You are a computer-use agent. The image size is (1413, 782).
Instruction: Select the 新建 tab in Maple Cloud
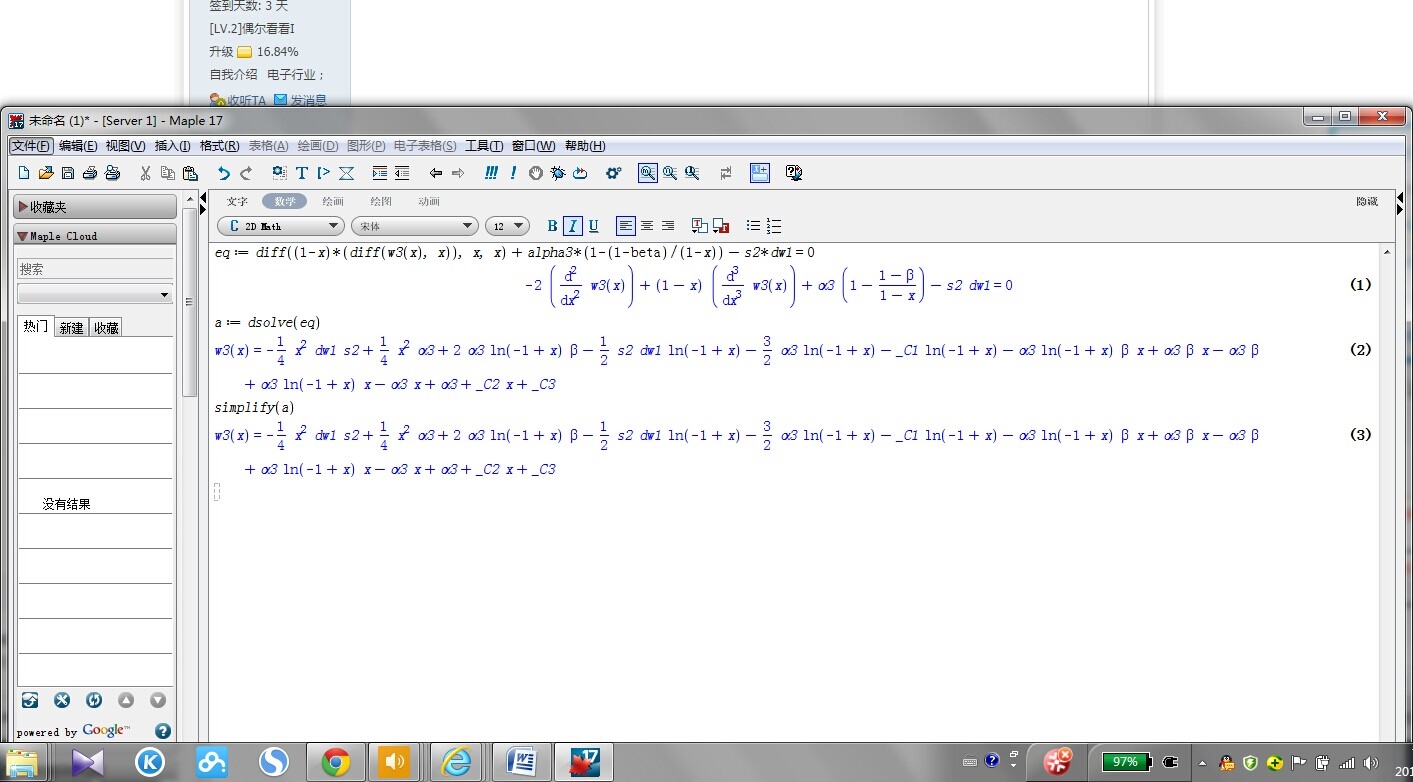(71, 327)
